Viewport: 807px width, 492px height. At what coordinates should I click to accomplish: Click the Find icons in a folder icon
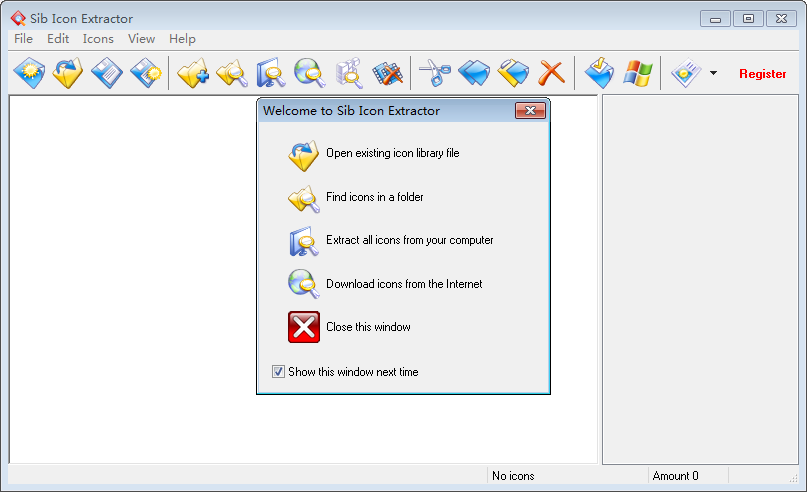[x=304, y=199]
